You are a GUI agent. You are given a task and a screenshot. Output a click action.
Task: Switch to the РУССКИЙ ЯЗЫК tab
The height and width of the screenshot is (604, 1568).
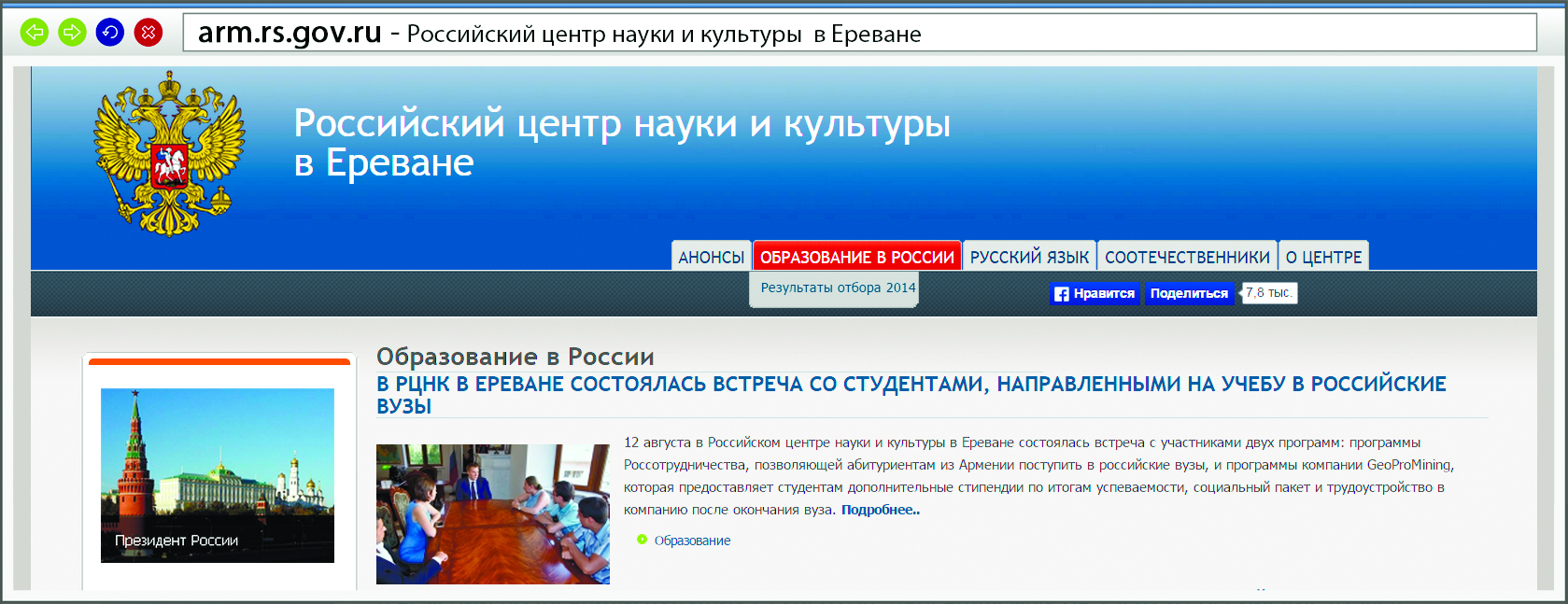click(1029, 257)
